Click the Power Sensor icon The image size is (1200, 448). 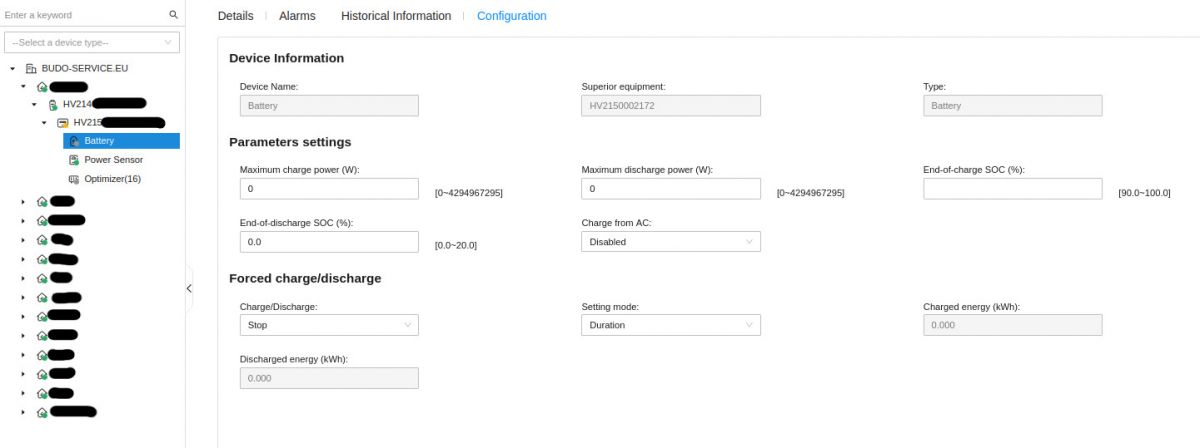(x=74, y=160)
